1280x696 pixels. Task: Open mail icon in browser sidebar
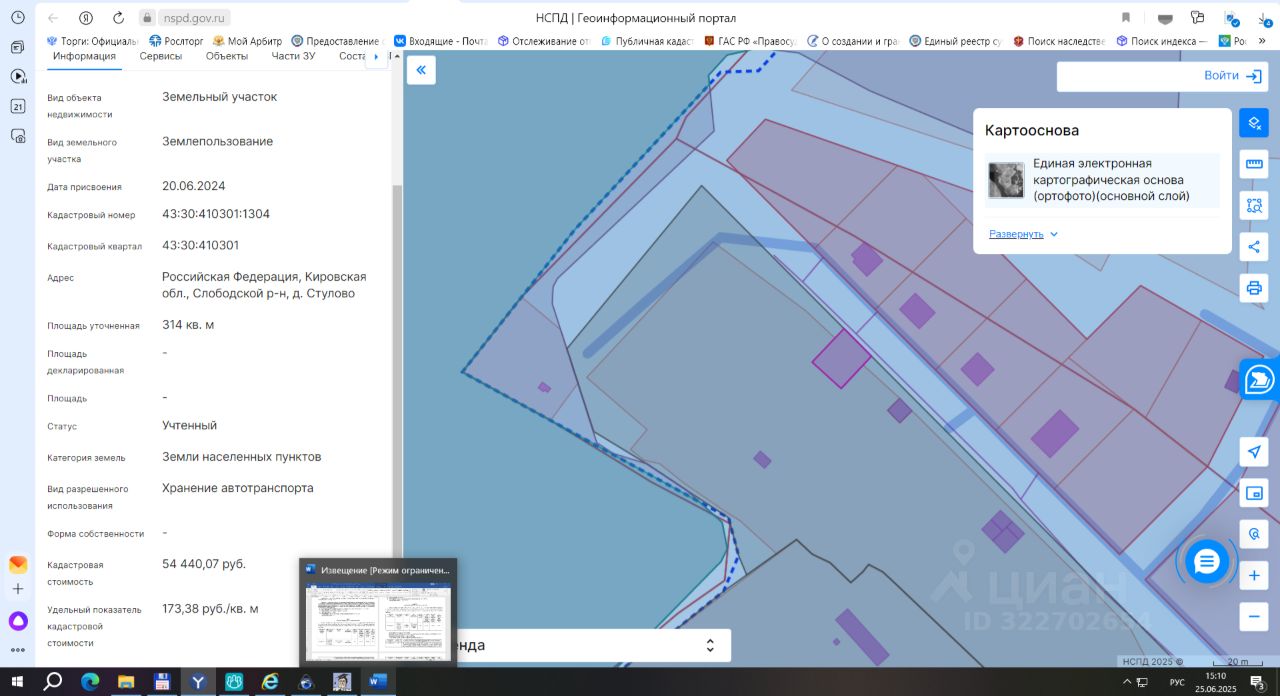(x=18, y=564)
